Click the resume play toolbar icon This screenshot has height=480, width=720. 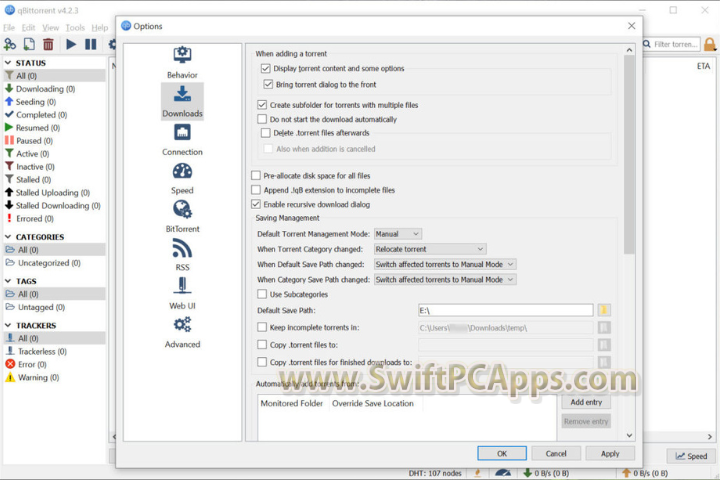71,44
